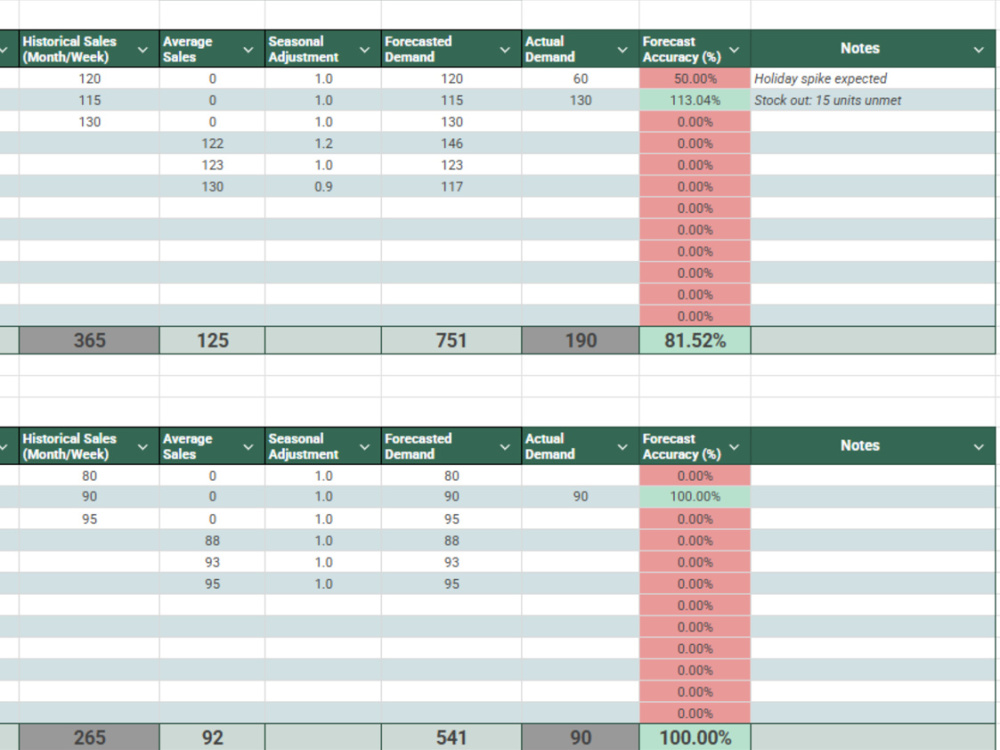Select Actual Demand cell showing 60

point(580,78)
